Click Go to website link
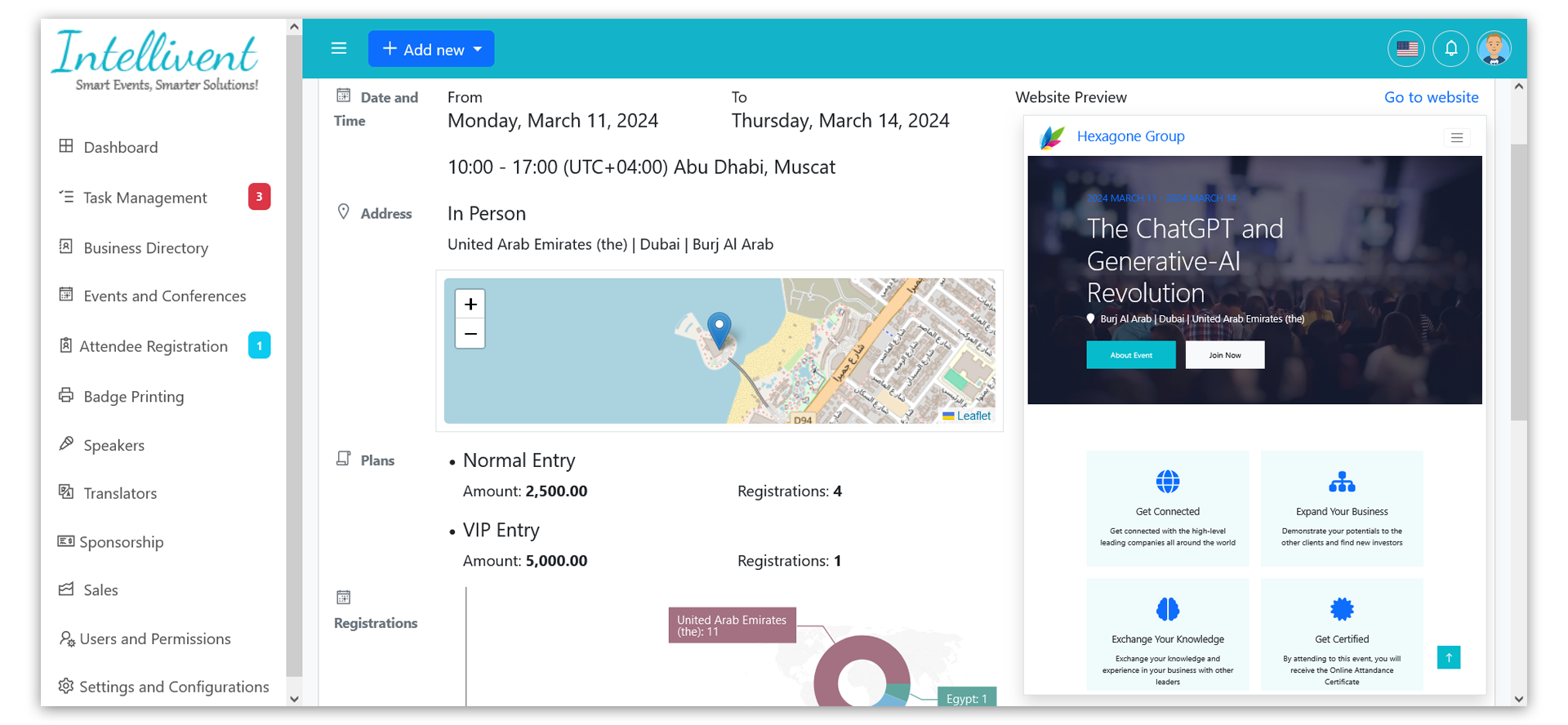 [x=1431, y=97]
